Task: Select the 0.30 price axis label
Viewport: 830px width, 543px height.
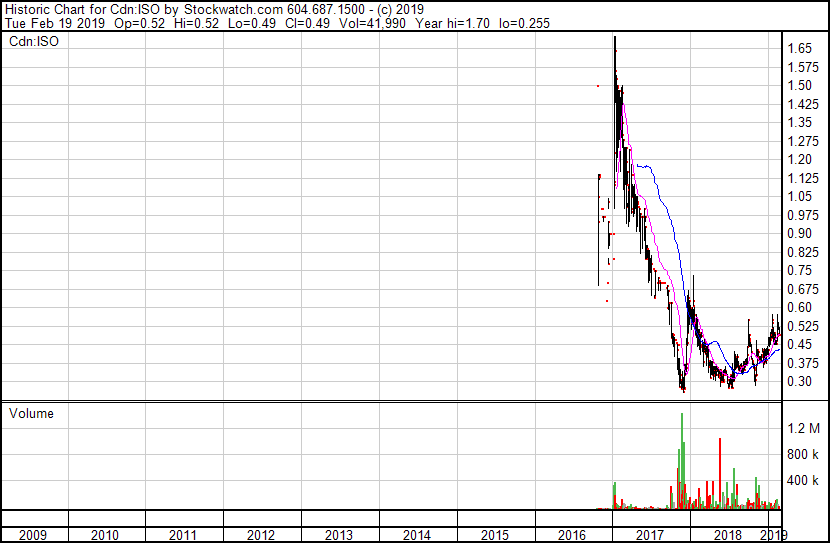Action: pos(798,381)
